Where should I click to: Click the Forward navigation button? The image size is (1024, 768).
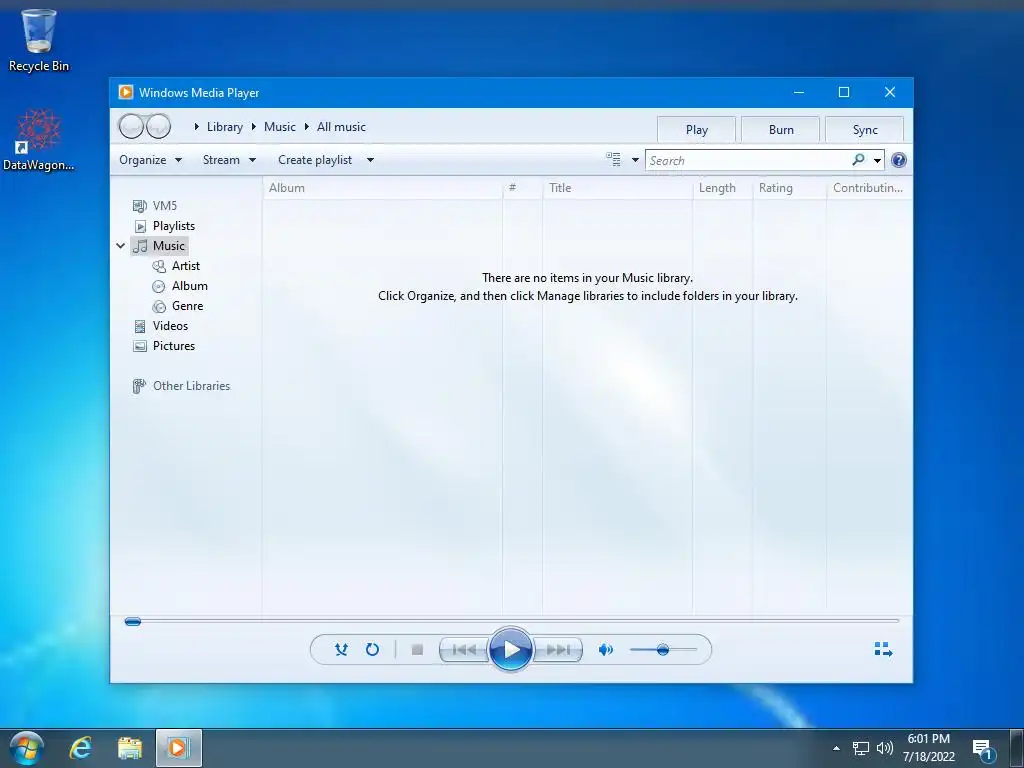tap(159, 126)
